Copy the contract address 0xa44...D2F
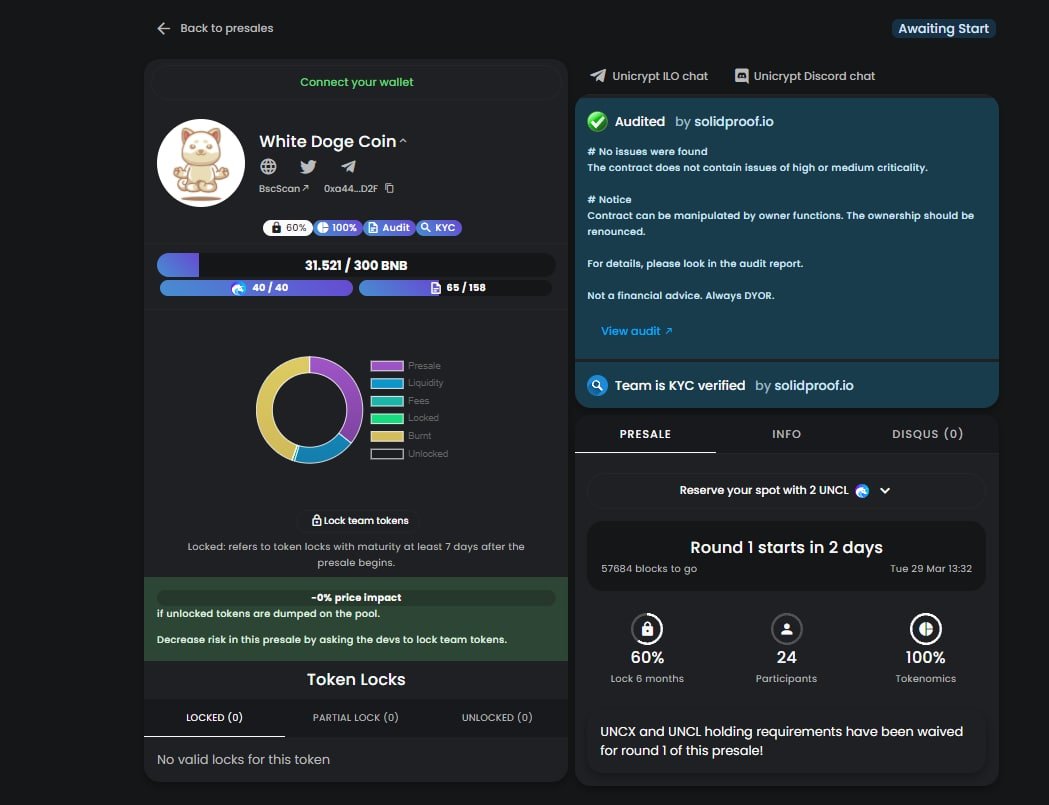This screenshot has width=1049, height=805. point(389,188)
